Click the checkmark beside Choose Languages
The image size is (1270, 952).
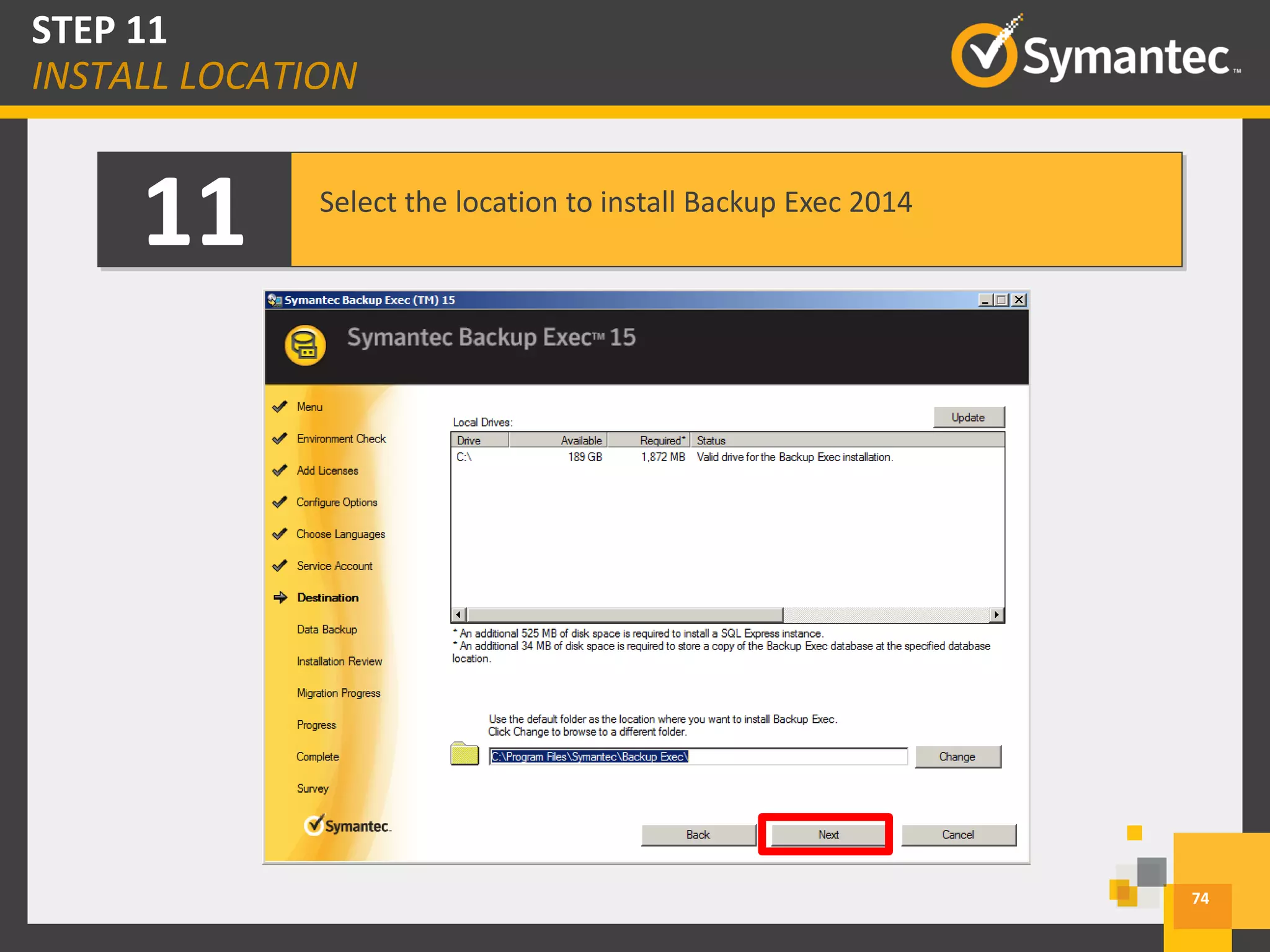(280, 534)
